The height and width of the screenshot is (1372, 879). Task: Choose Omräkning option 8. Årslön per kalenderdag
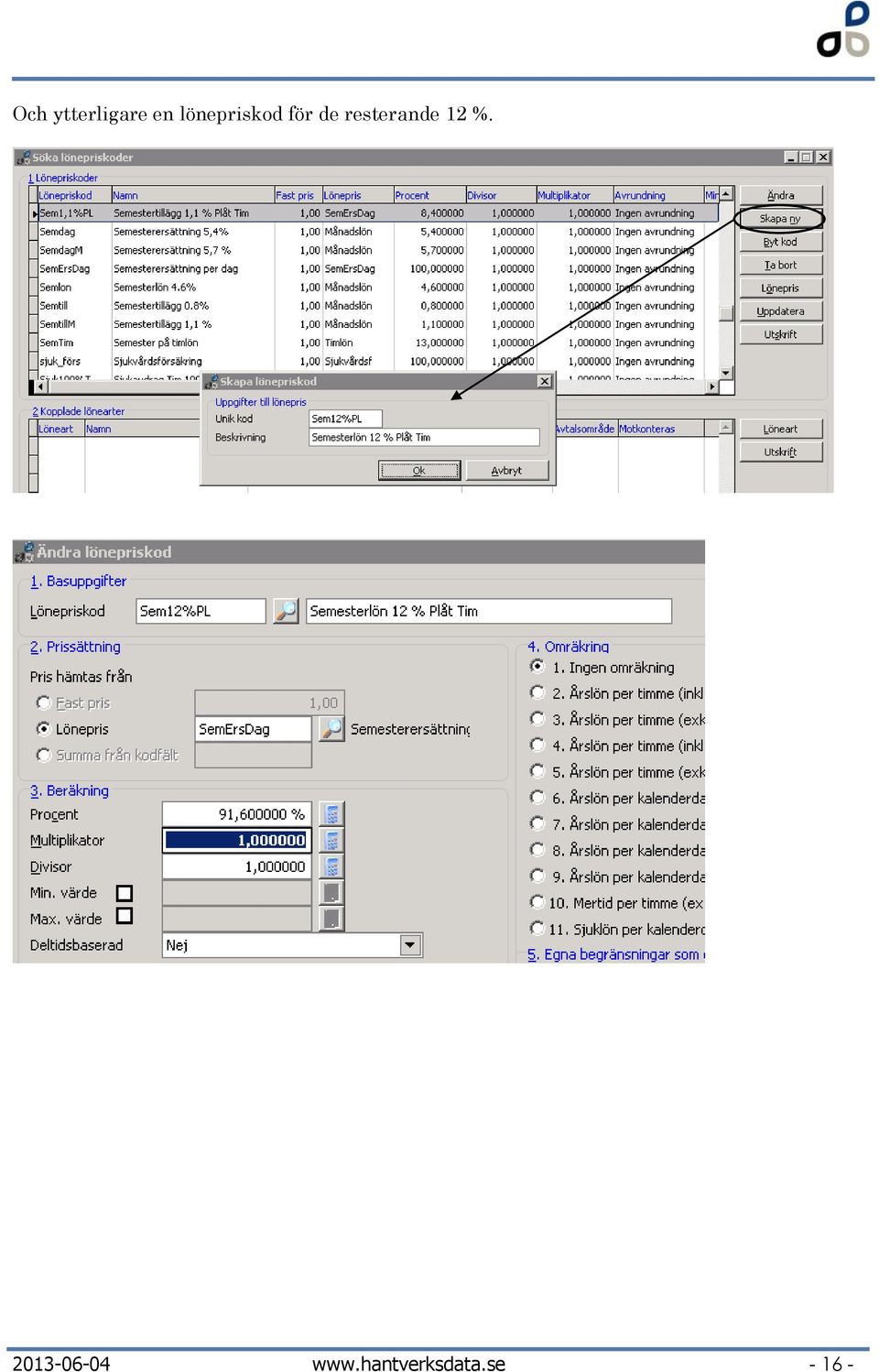pos(537,849)
